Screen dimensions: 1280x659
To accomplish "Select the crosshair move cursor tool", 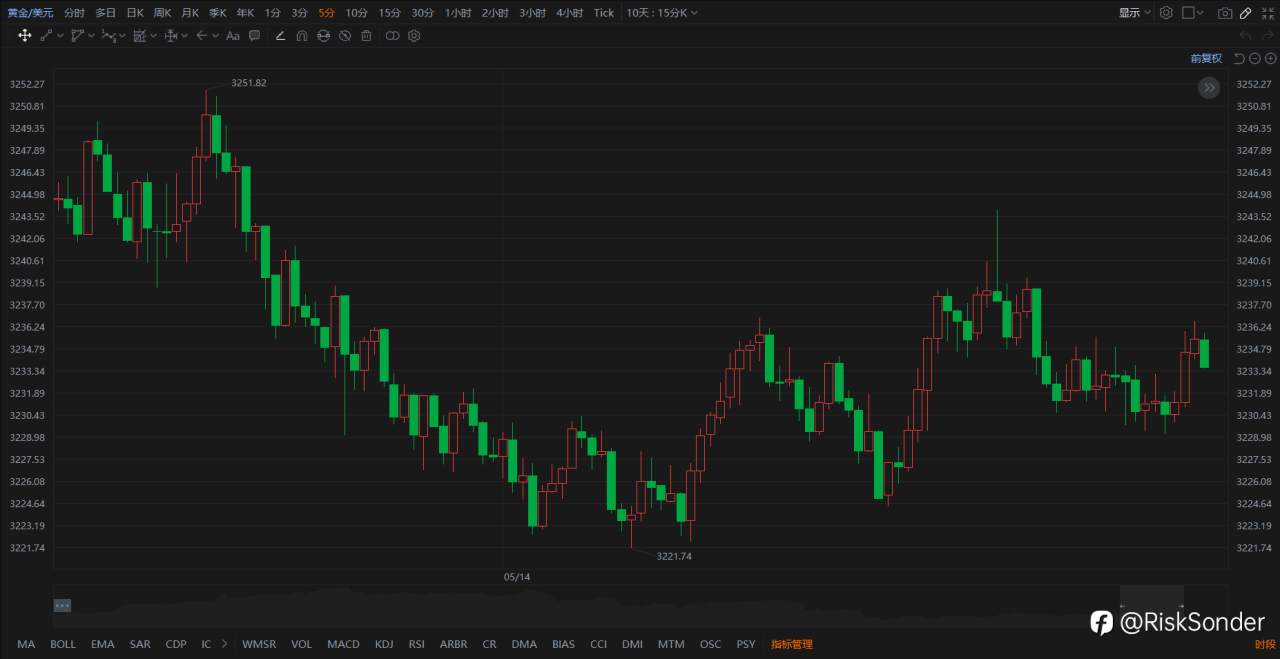I will coord(25,36).
